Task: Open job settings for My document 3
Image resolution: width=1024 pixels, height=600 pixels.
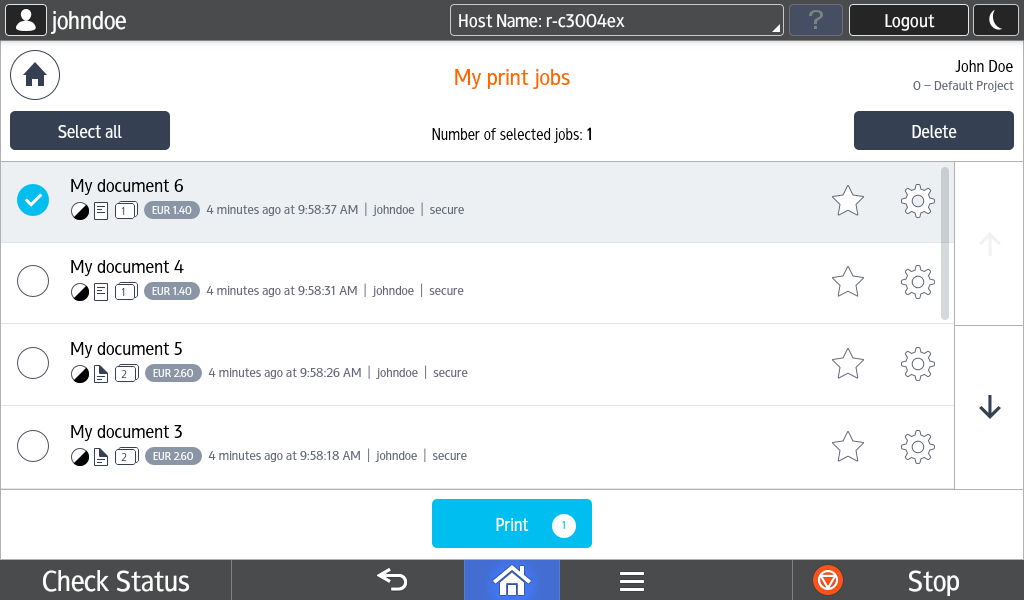Action: (x=917, y=446)
